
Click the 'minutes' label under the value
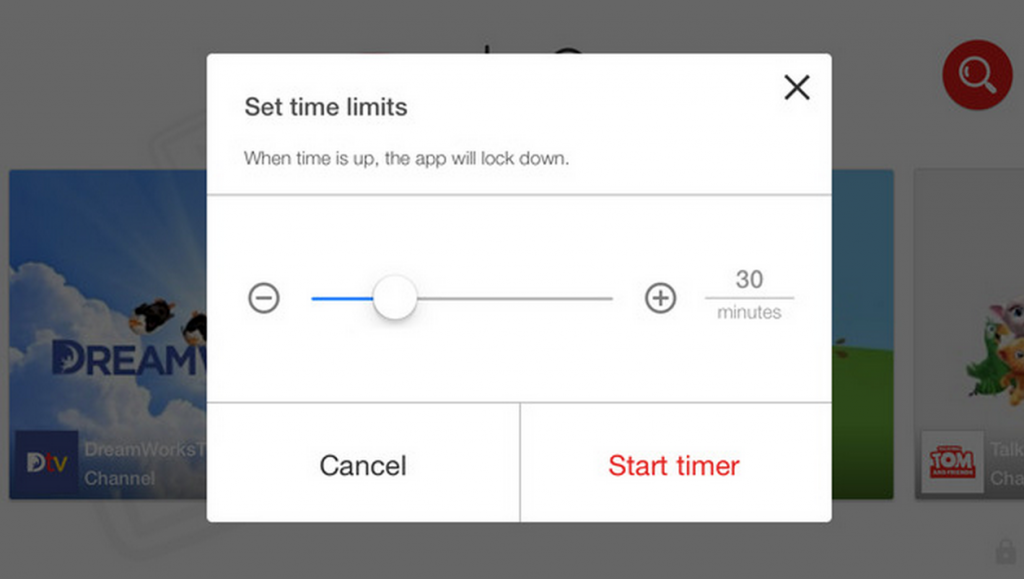tap(749, 312)
